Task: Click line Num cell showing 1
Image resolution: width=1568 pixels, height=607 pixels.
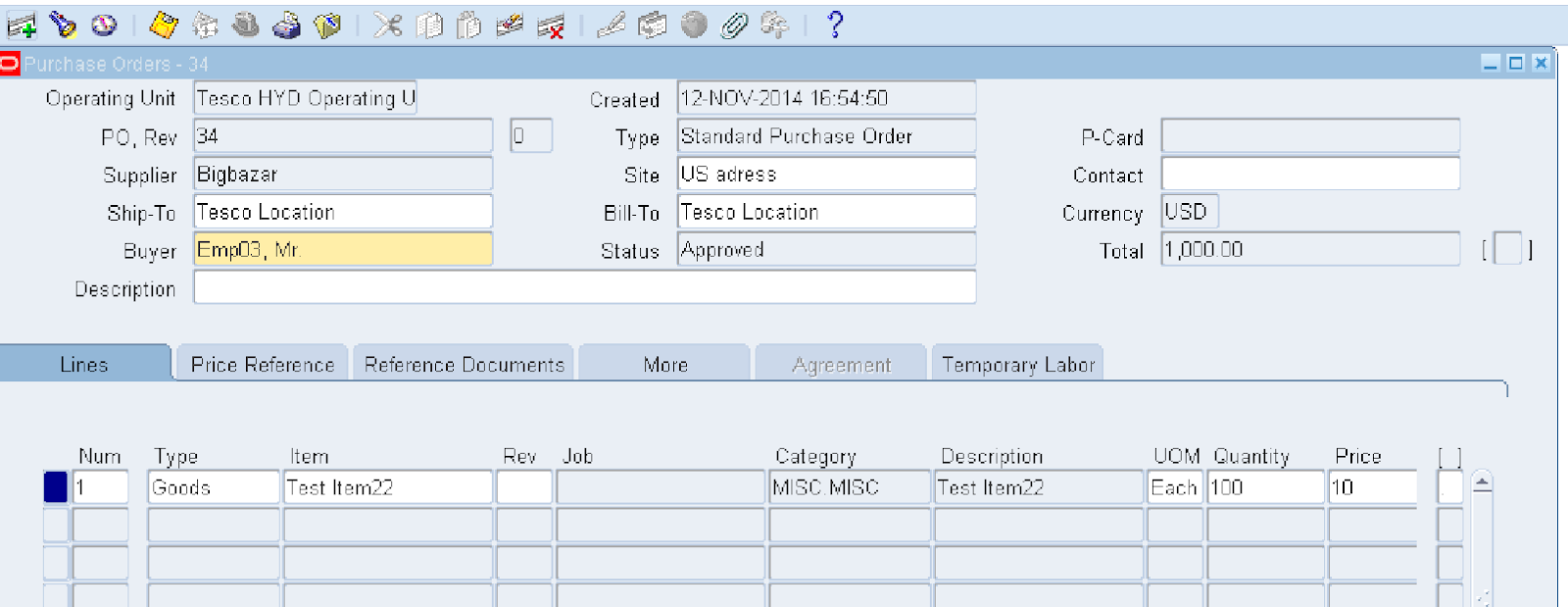Action: pyautogui.click(x=101, y=487)
